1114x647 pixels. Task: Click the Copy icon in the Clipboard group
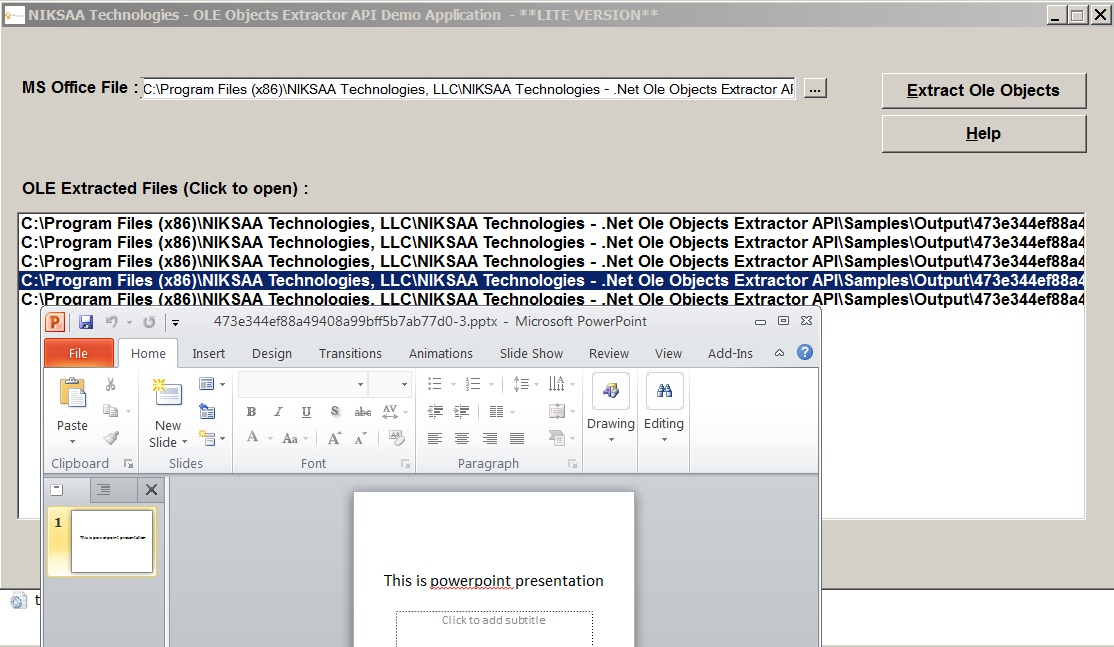[x=110, y=411]
